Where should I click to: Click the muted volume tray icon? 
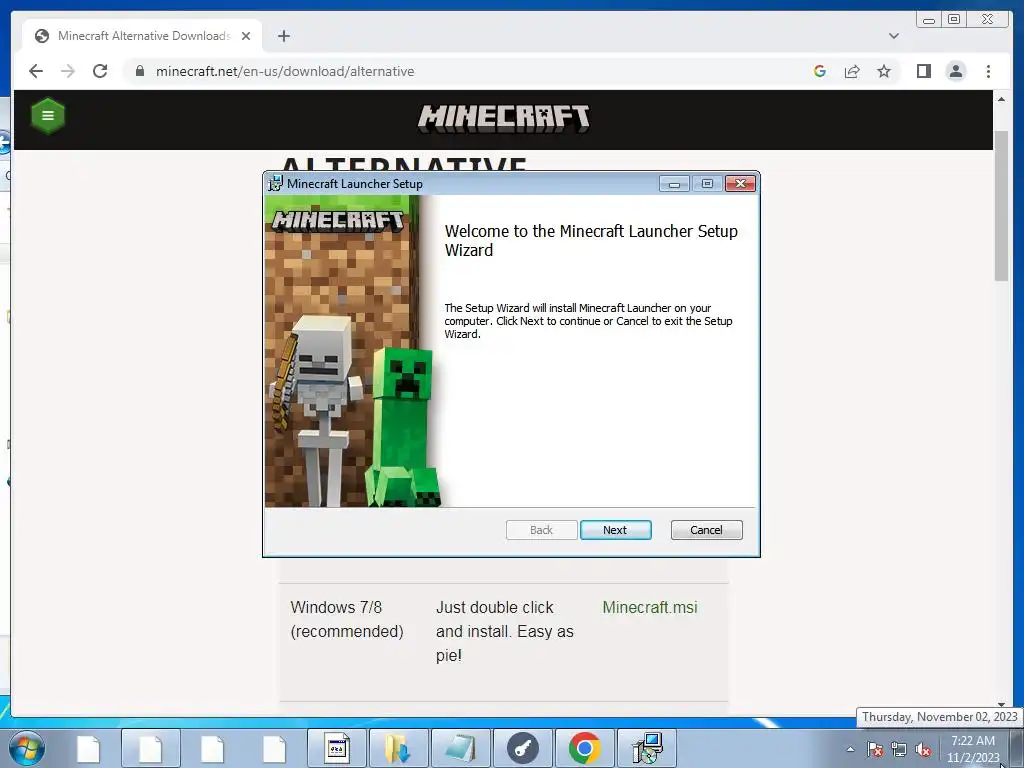coord(923,749)
